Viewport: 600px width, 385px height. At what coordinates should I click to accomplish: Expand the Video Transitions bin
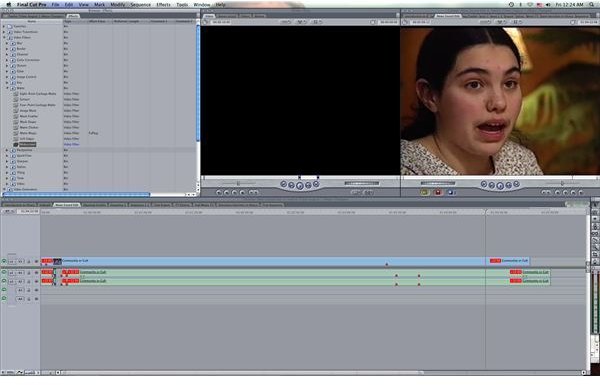click(4, 32)
